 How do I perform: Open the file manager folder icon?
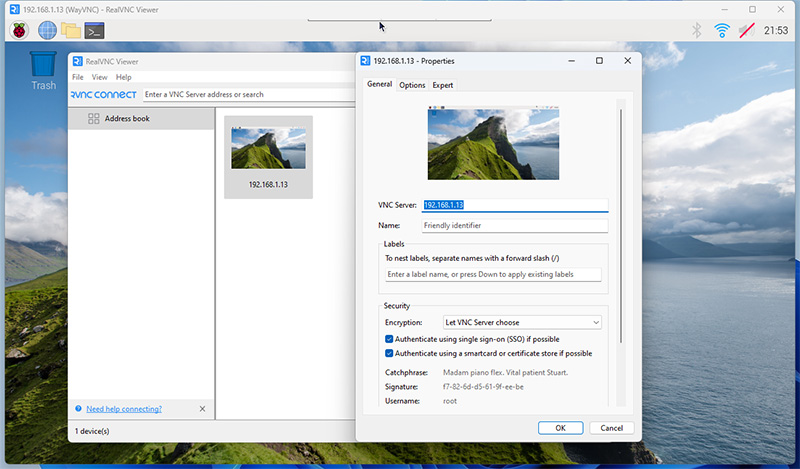pos(71,31)
